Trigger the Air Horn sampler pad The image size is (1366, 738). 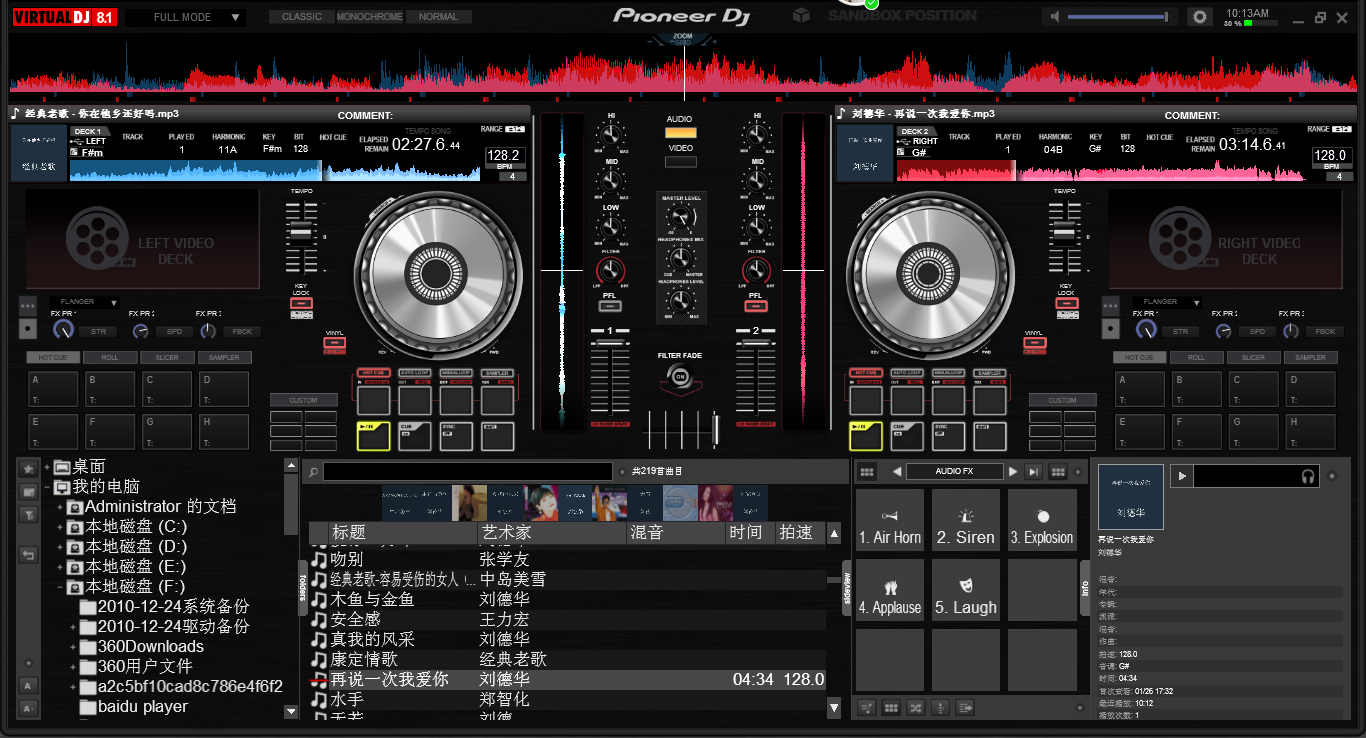pyautogui.click(x=890, y=521)
